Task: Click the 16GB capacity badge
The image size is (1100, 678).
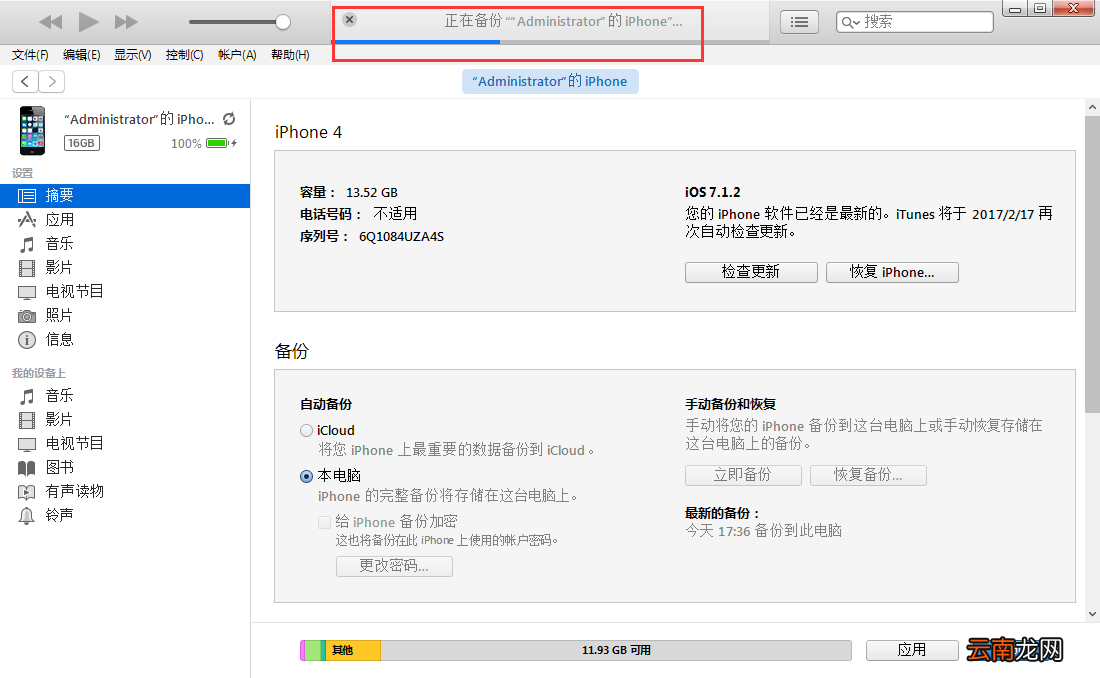Action: point(81,143)
